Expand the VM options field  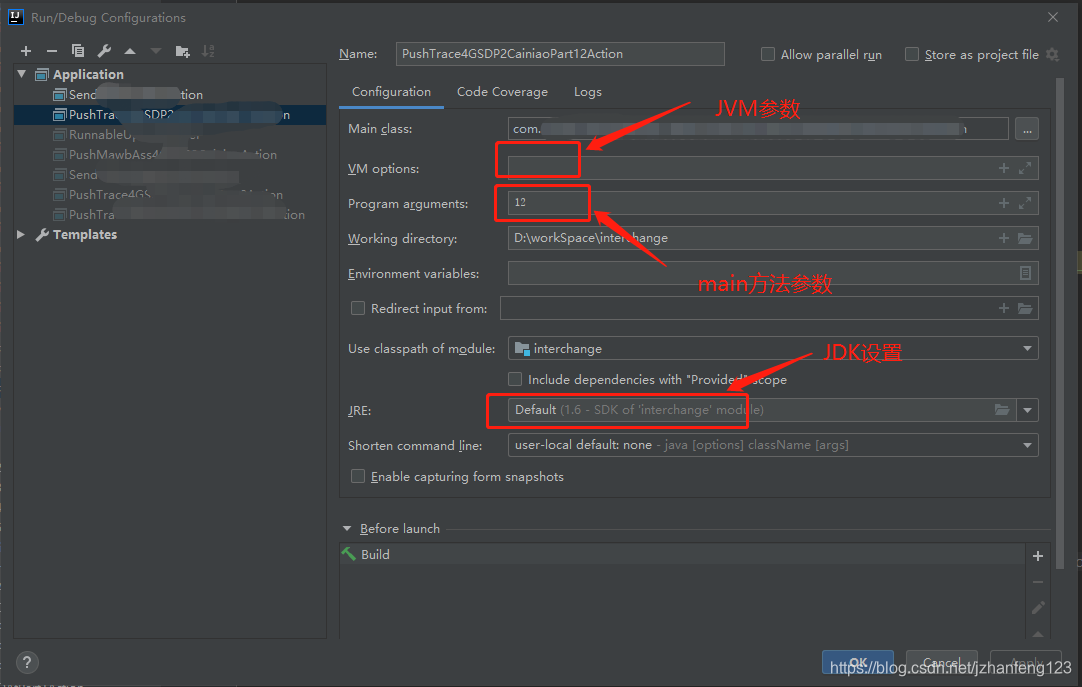coord(1025,168)
